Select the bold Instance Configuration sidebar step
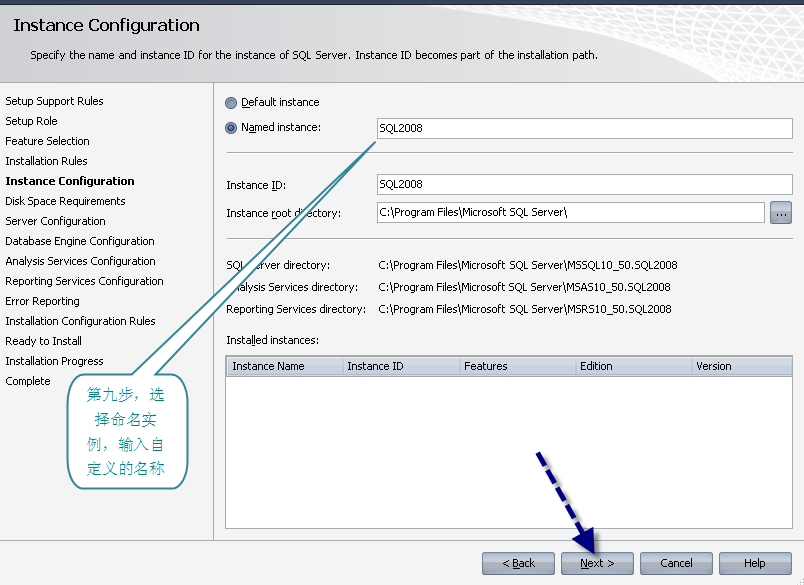This screenshot has height=585, width=804. pos(70,181)
